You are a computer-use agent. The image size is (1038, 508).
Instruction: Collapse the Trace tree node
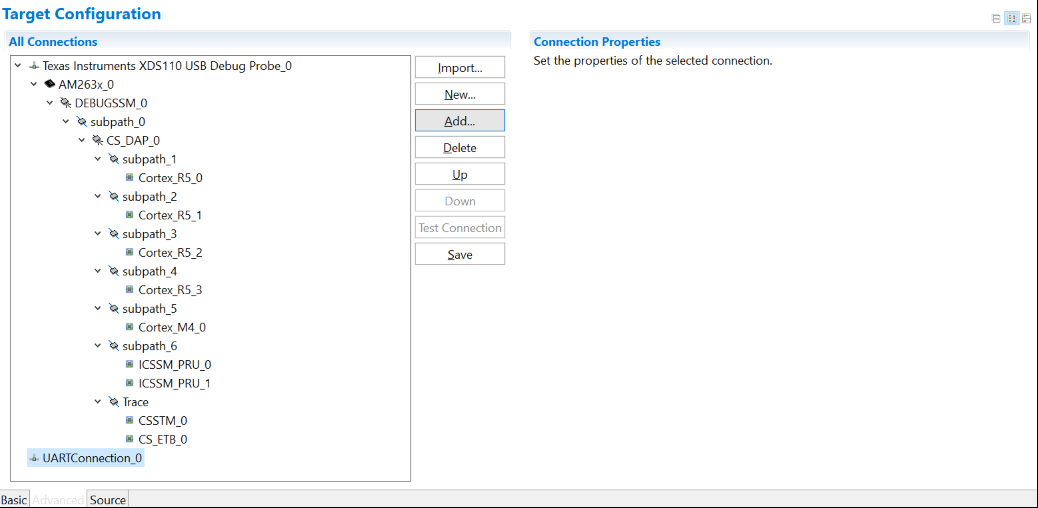tap(98, 402)
